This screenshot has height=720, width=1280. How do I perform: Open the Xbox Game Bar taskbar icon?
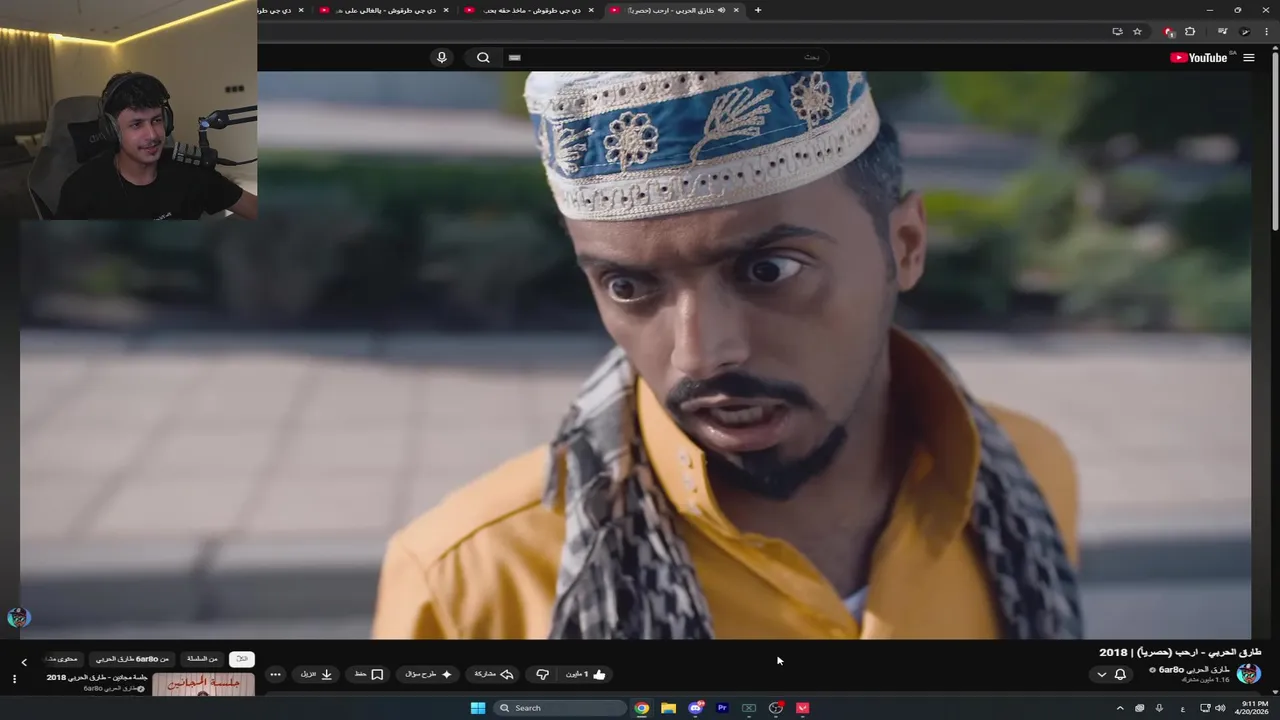(748, 708)
